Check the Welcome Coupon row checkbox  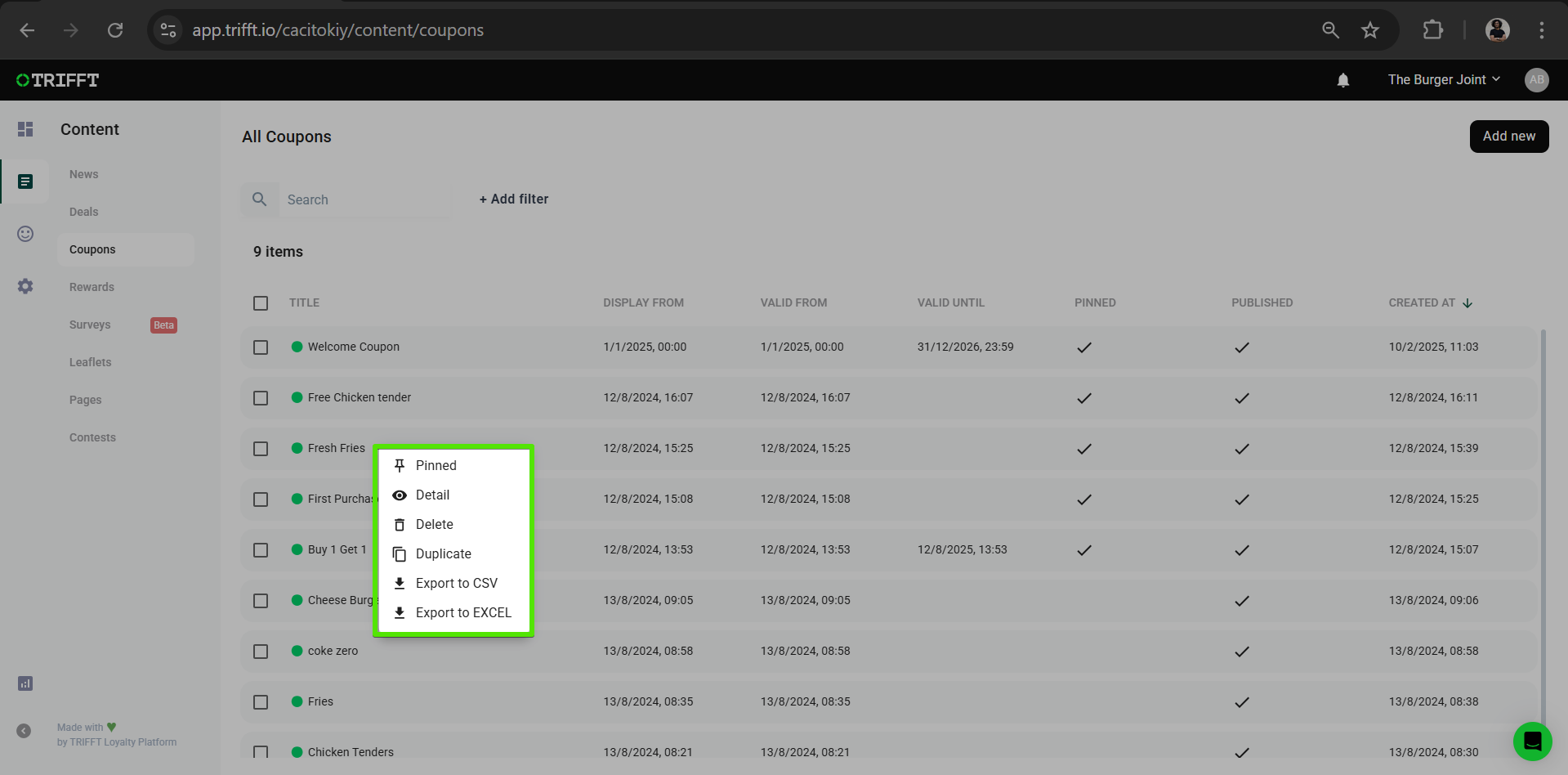261,347
